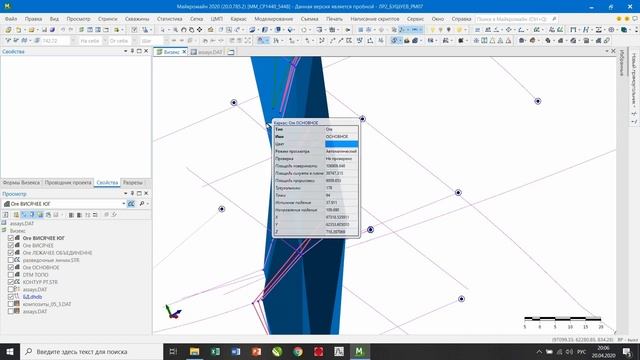Open the Ore ВИСЯЧЕЕ ЮГ combo box dropdown
Viewport: 640px width, 360px height.
[124, 203]
